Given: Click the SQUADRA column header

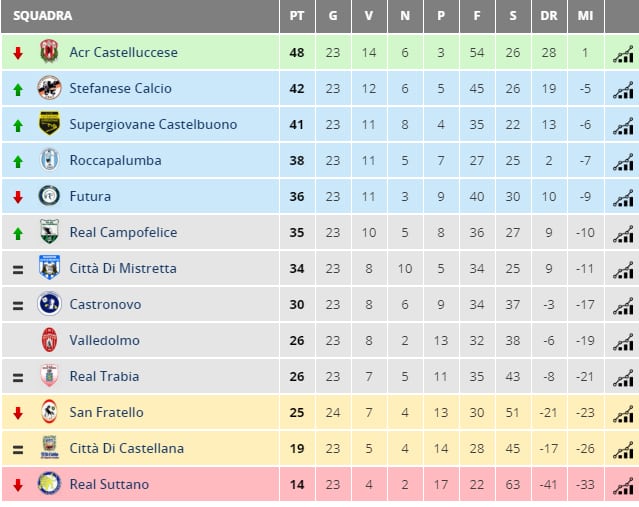Looking at the screenshot, I should (42, 16).
